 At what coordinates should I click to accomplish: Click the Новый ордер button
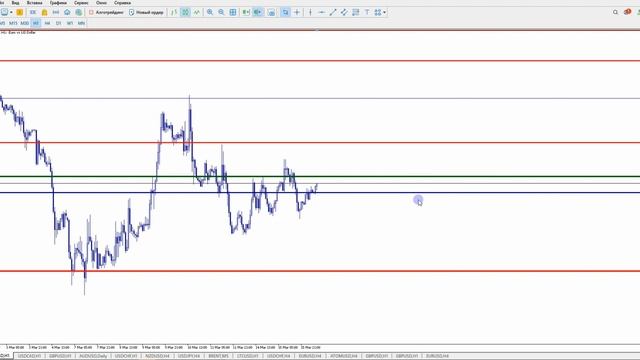[146, 12]
